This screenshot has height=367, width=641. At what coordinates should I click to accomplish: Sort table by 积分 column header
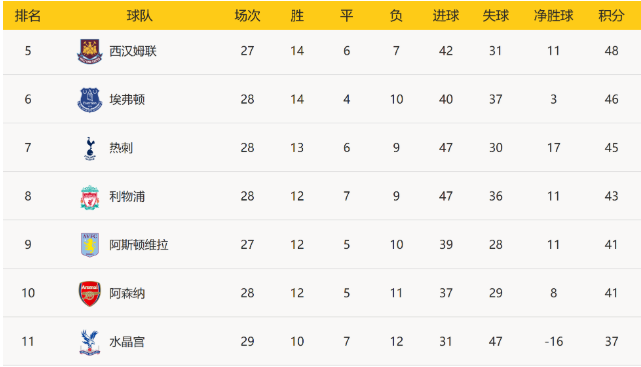point(611,16)
